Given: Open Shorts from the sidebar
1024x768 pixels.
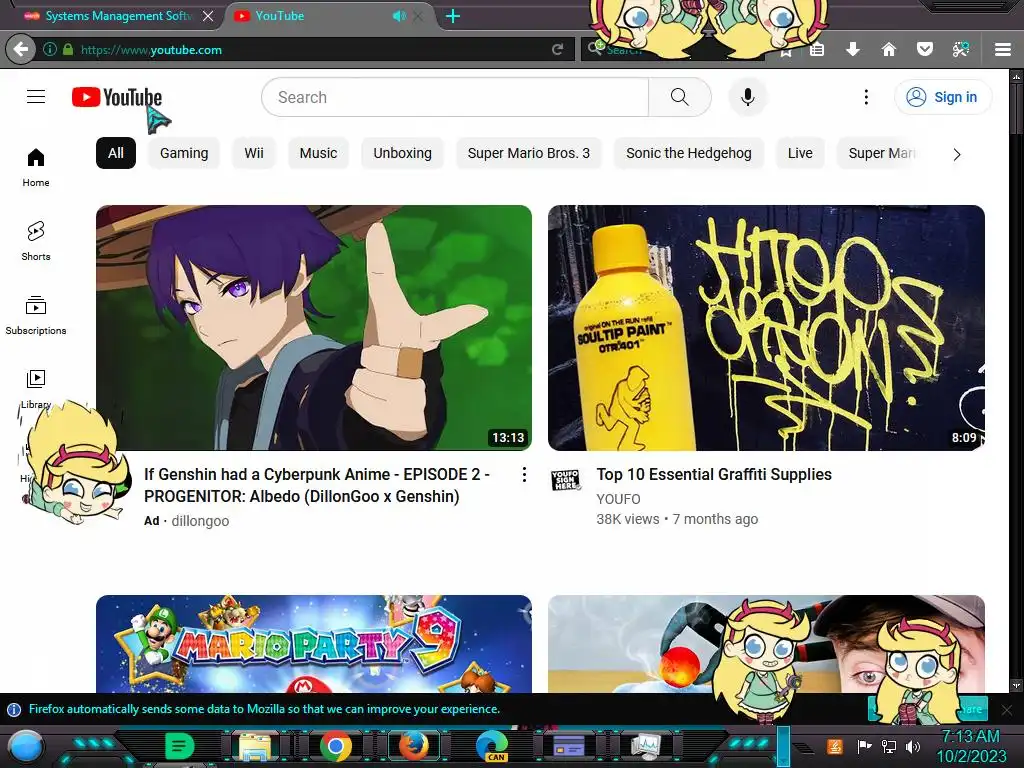Looking at the screenshot, I should coord(36,241).
